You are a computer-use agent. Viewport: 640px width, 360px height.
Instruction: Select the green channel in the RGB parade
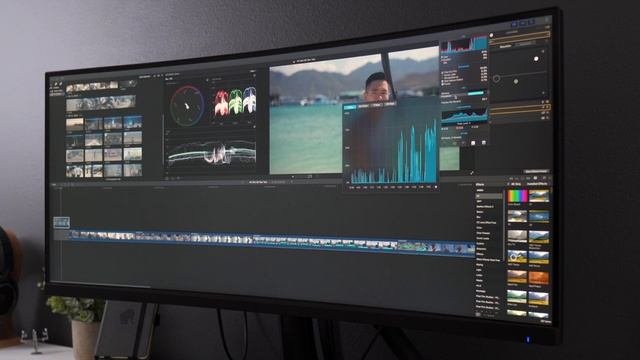[236, 101]
